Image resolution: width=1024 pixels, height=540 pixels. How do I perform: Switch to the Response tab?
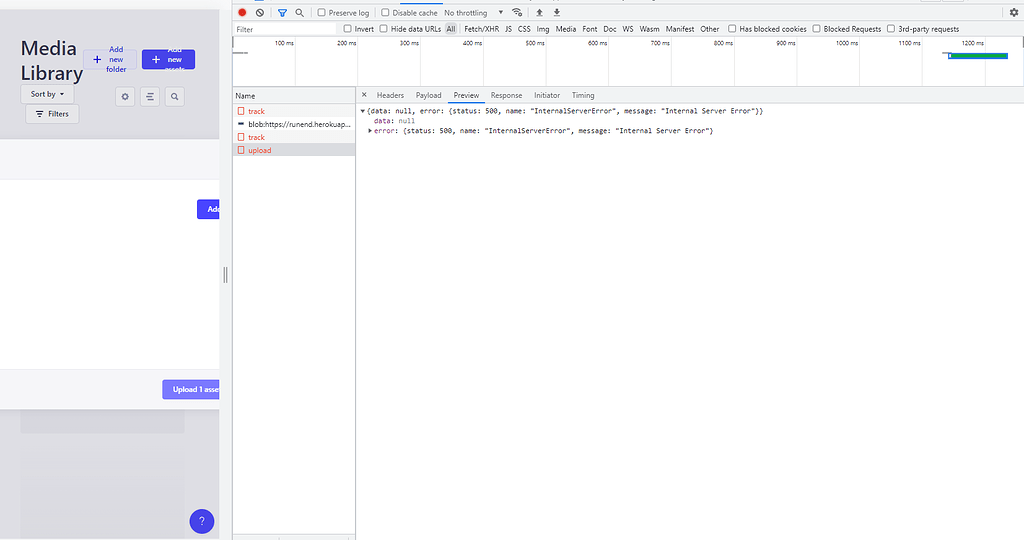pyautogui.click(x=506, y=95)
